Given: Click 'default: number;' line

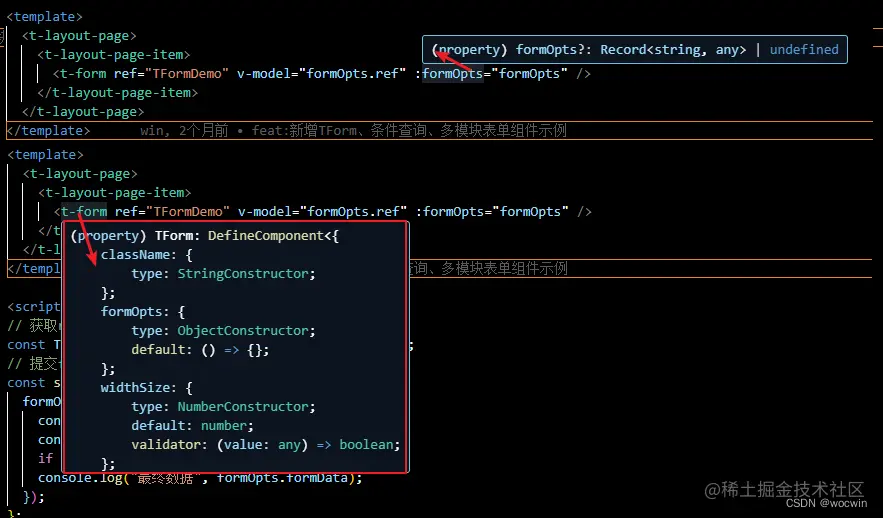Looking at the screenshot, I should 193,426.
